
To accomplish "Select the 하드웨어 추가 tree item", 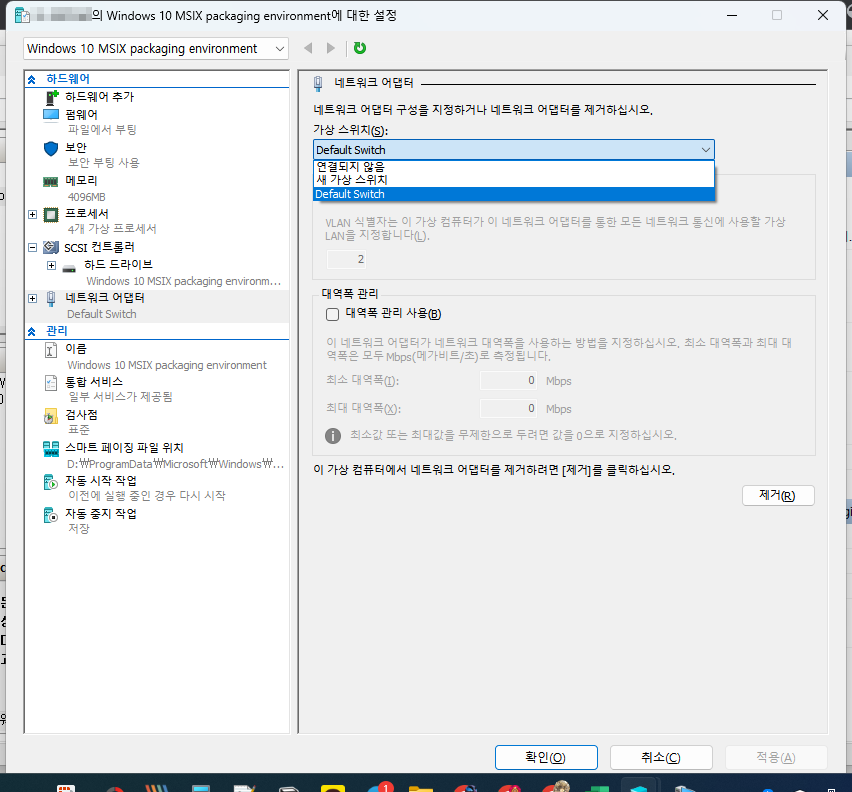I will coord(99,97).
